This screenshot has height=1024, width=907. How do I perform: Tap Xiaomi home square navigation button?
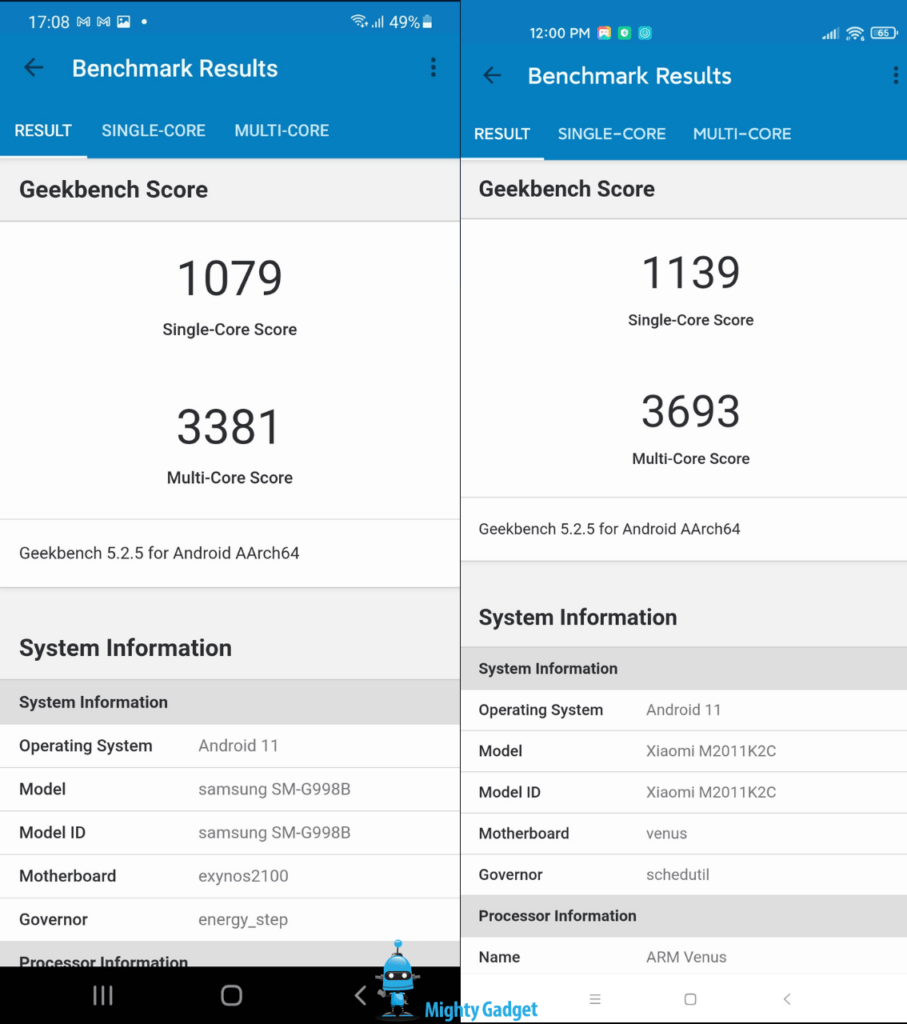pos(690,999)
